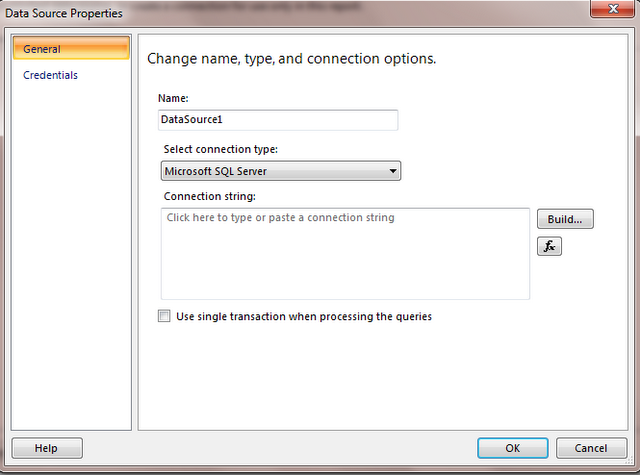Expand the connection type dropdown arrow
640x475 pixels.
click(x=394, y=171)
